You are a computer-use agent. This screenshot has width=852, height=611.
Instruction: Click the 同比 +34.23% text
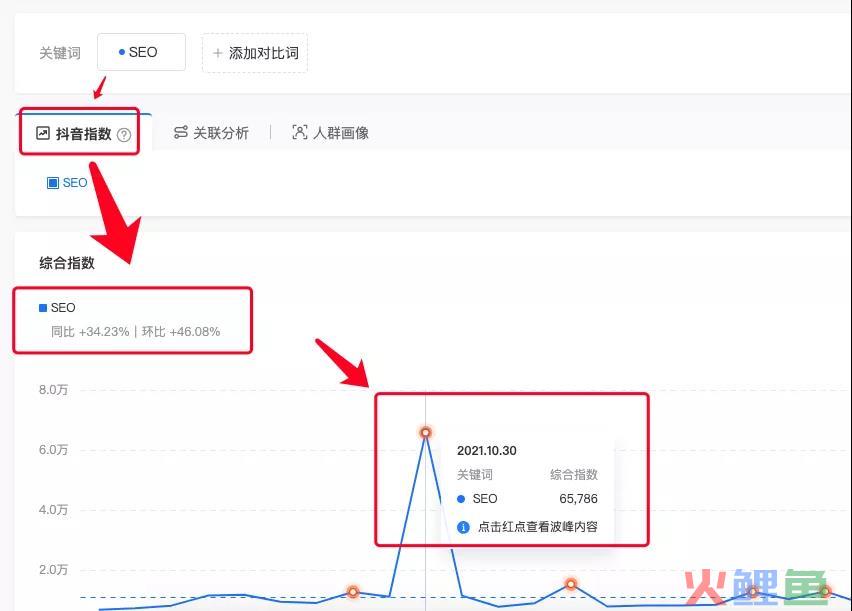tap(90, 332)
